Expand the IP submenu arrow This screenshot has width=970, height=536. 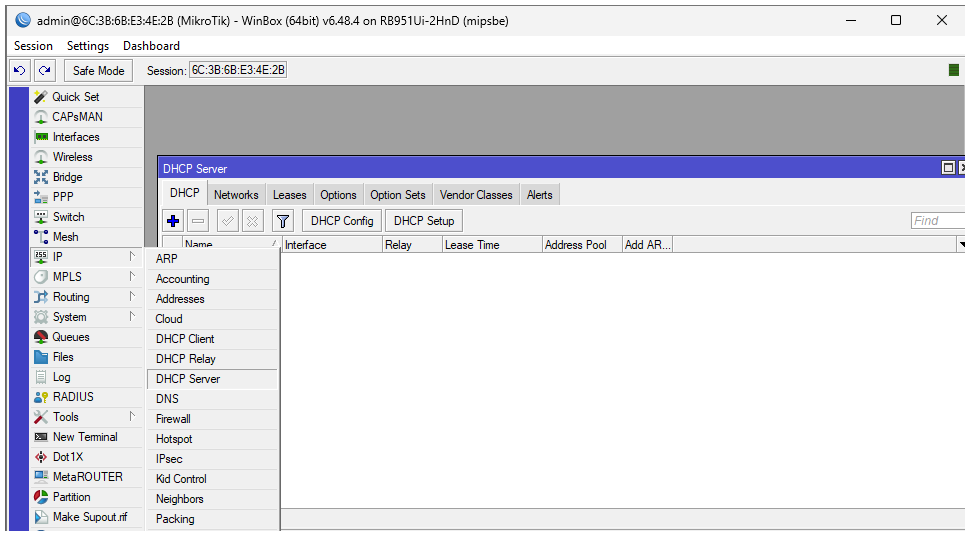coord(132,256)
